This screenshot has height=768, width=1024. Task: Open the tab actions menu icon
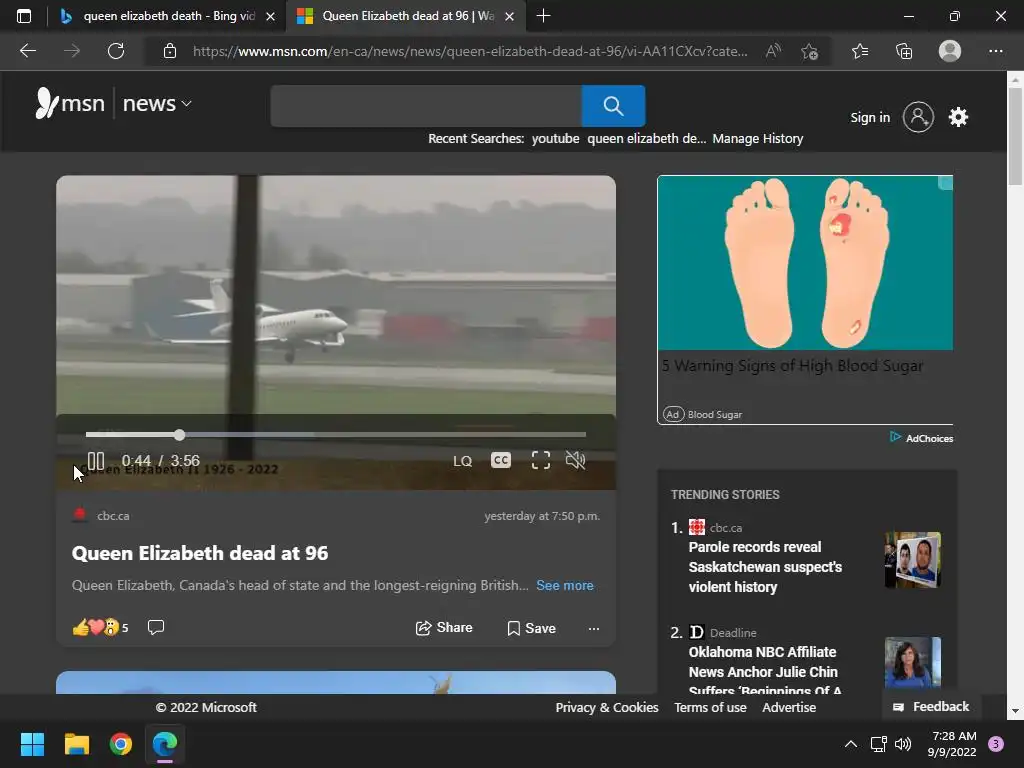[24, 16]
